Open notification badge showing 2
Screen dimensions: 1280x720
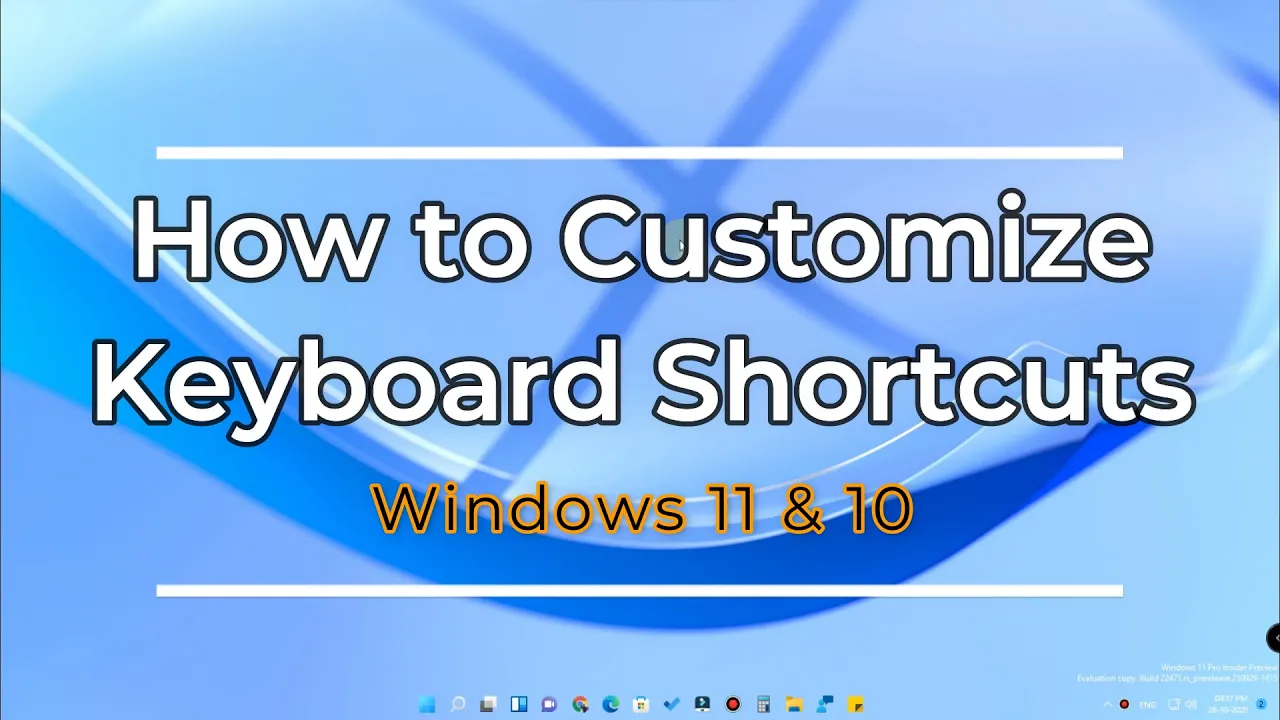1261,704
